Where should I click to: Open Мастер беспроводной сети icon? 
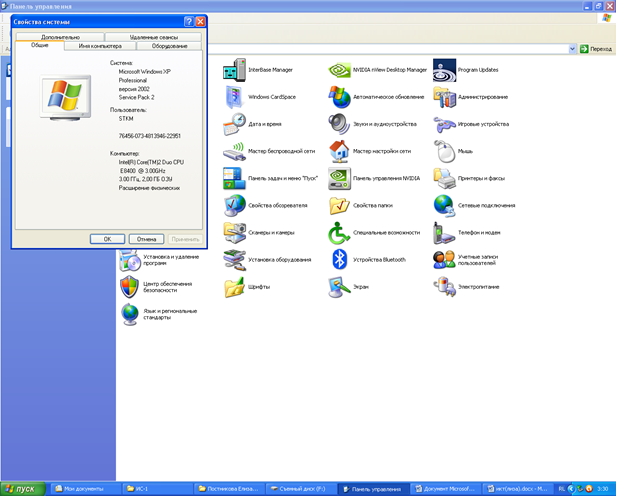235,152
